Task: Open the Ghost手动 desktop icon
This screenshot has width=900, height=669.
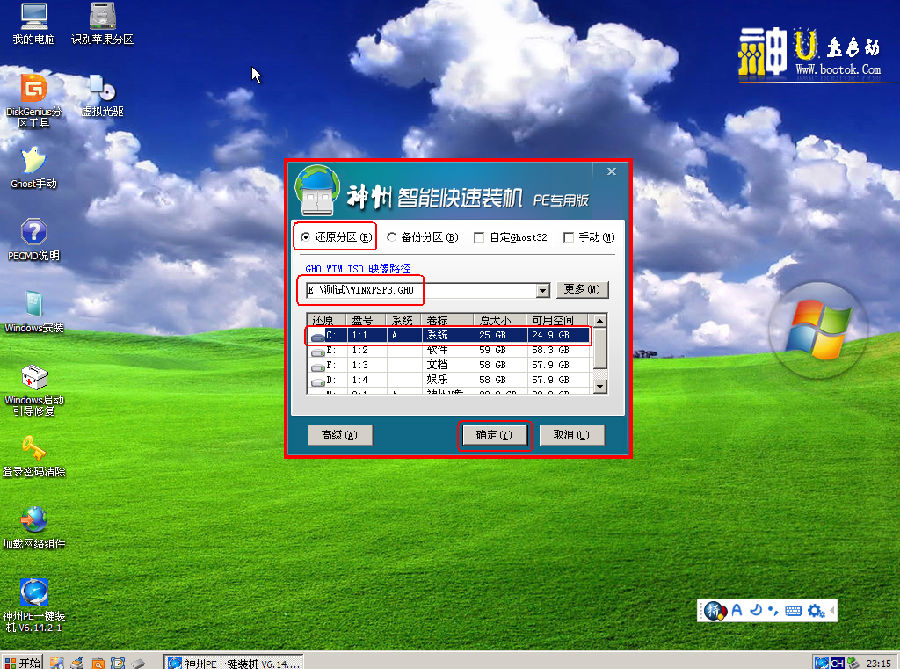Action: (33, 161)
